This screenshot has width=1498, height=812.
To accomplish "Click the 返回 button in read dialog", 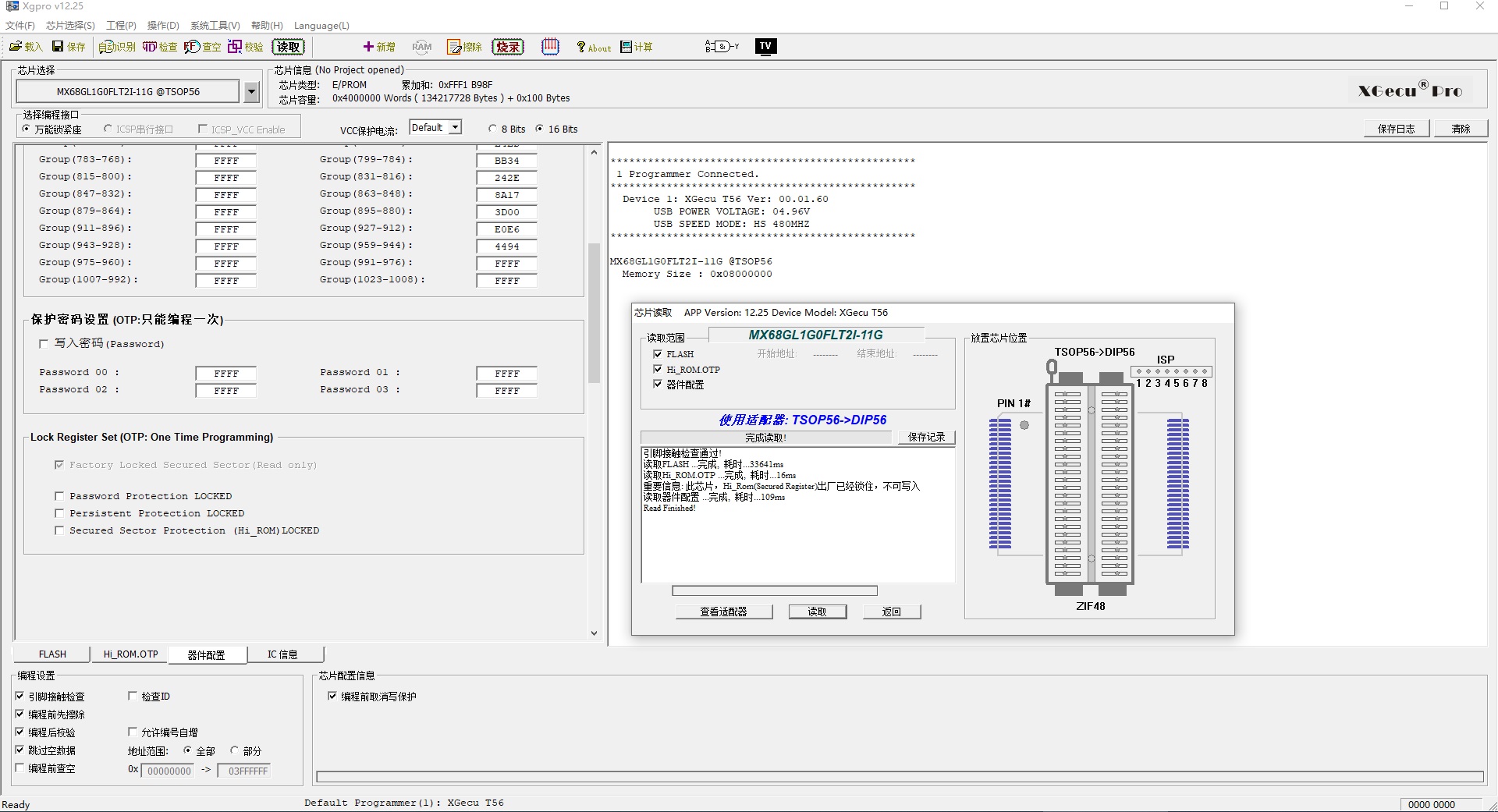I will point(891,612).
